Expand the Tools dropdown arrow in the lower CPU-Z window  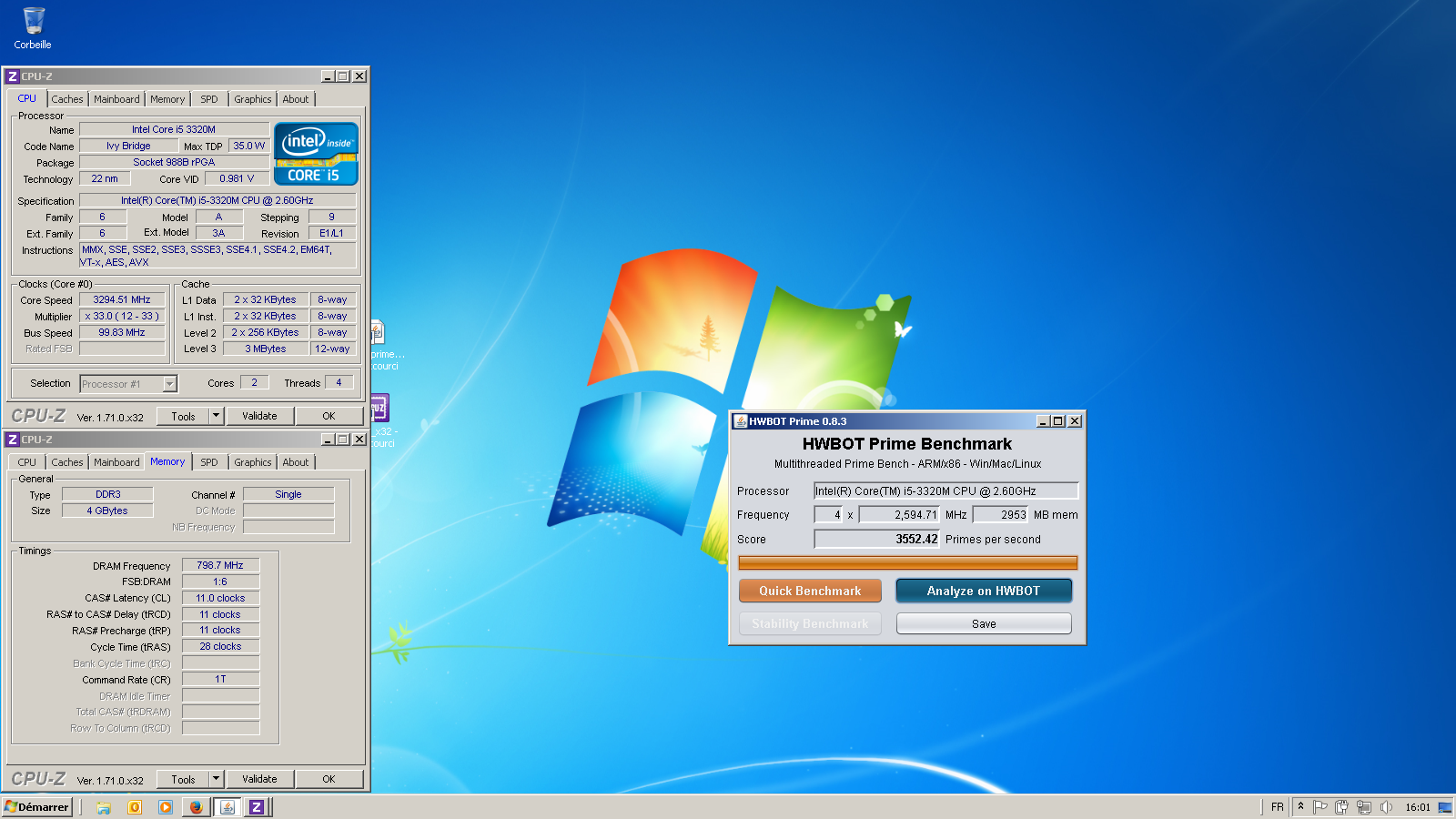pyautogui.click(x=216, y=779)
